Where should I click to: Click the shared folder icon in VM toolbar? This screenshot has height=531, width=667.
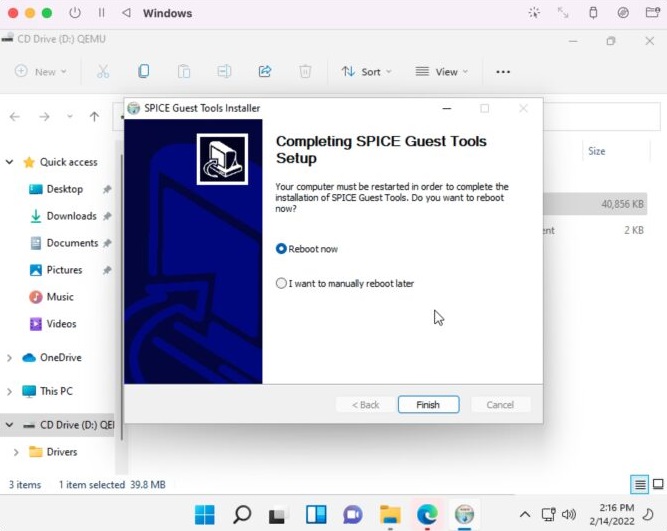click(653, 13)
